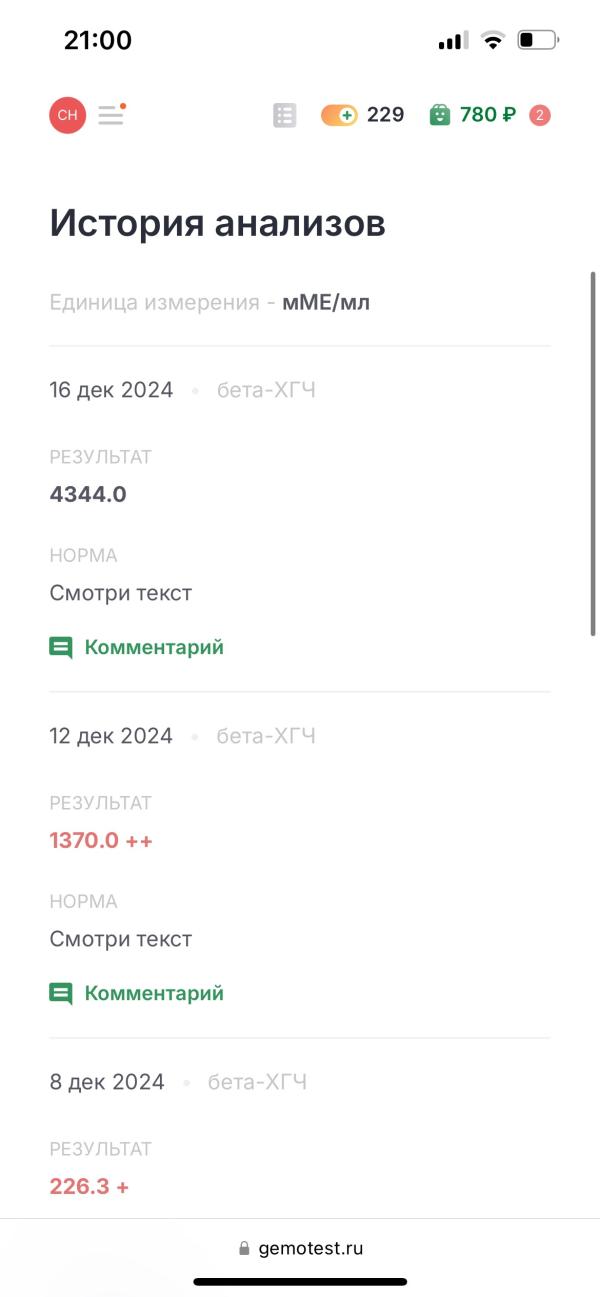The width and height of the screenshot is (600, 1297).
Task: Open Комментарий for the 4344.0 result
Action: point(154,647)
